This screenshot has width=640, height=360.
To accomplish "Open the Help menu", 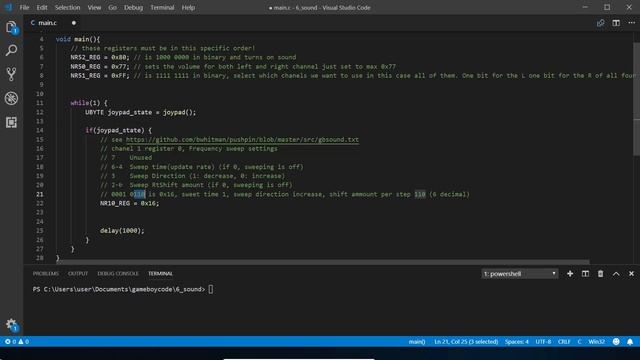I will pyautogui.click(x=188, y=7).
